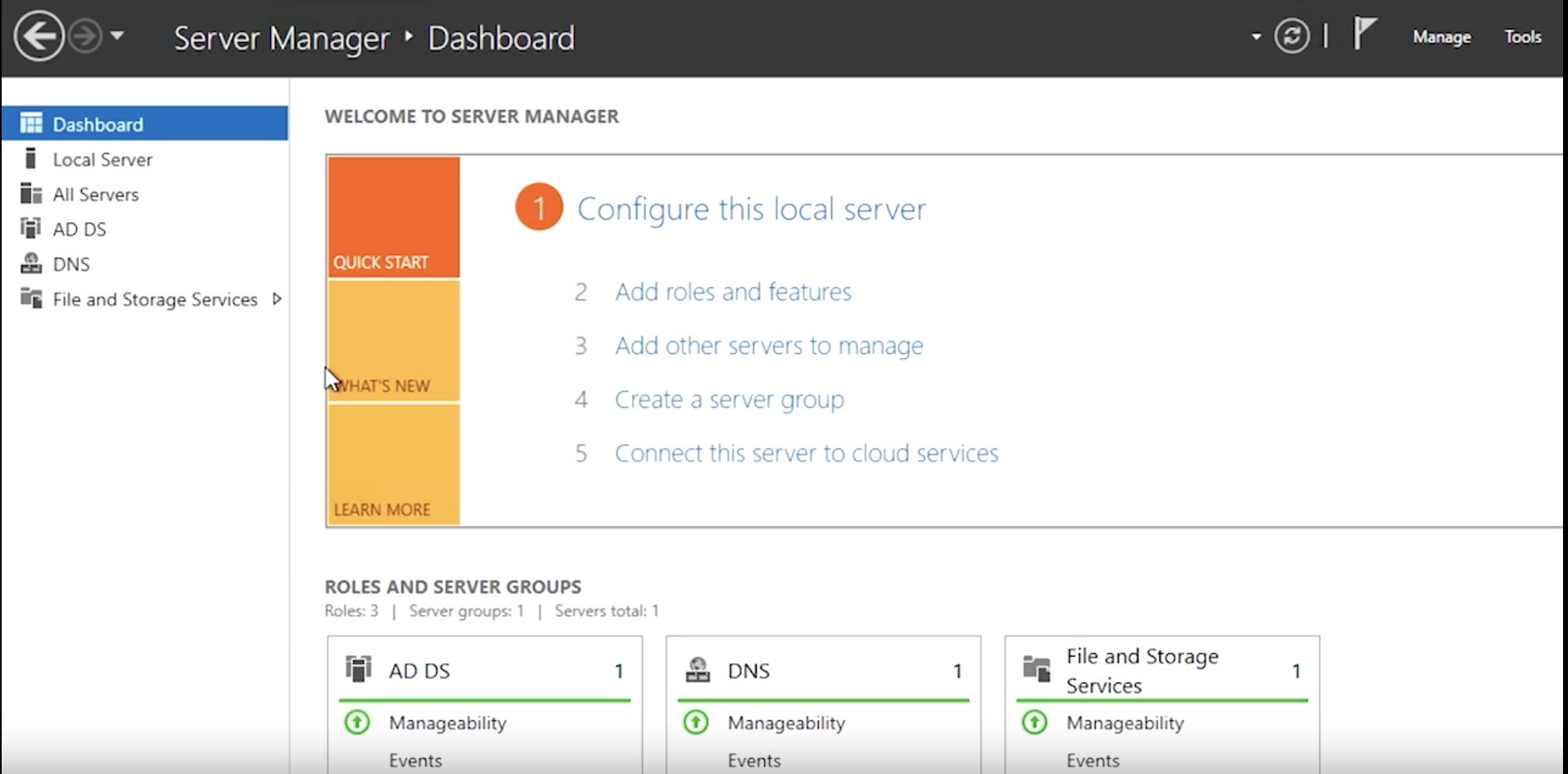The height and width of the screenshot is (774, 1568).
Task: Click the Server Manager breadcrumb title
Action: (x=282, y=38)
